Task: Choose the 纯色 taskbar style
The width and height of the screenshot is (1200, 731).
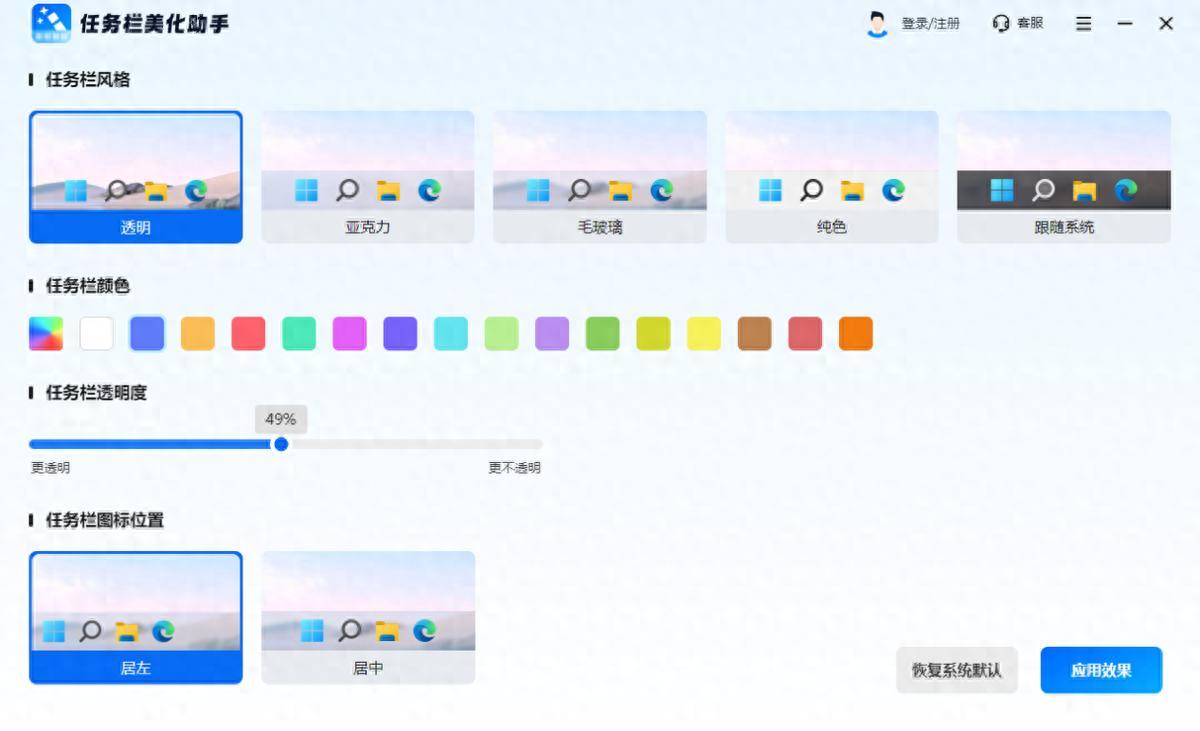Action: (832, 177)
